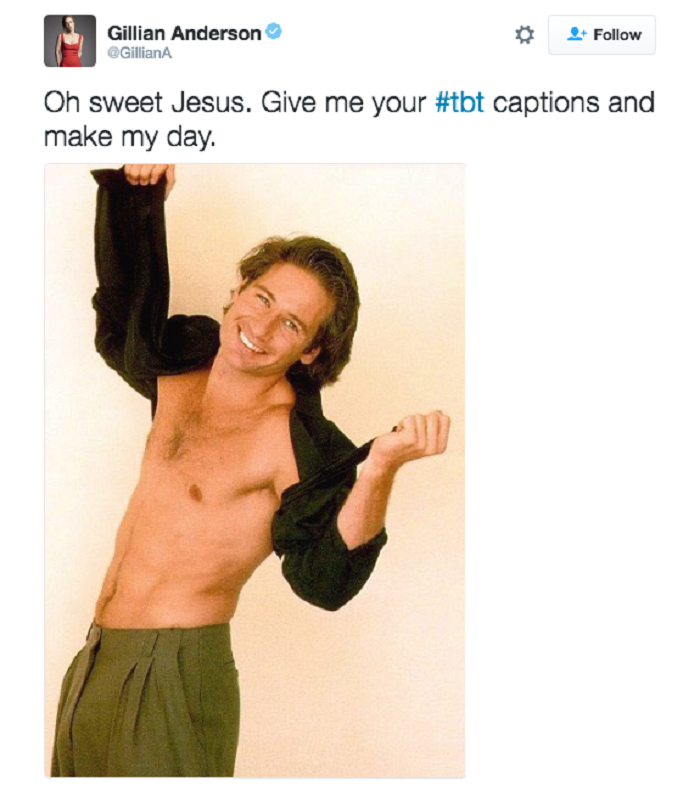Click the word 'captions' in the tweet
The image size is (700, 786).
[x=546, y=103]
